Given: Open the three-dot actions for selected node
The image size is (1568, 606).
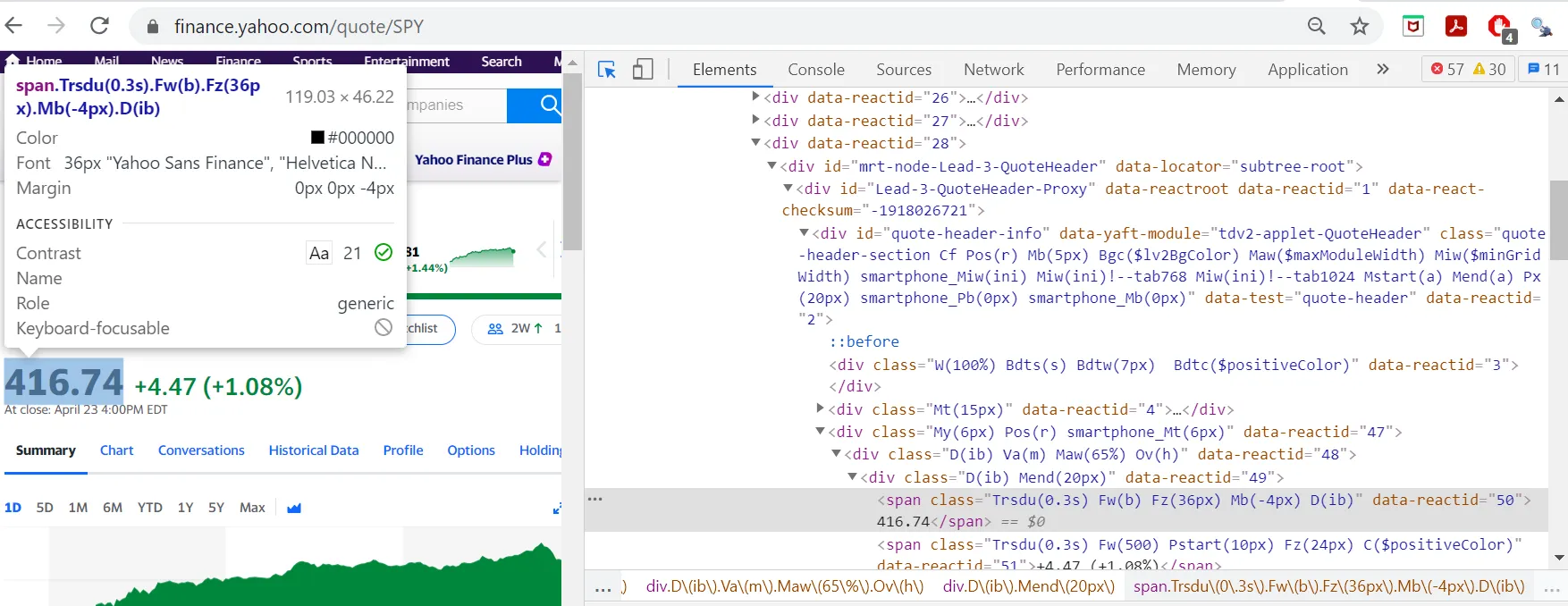Looking at the screenshot, I should click(x=595, y=499).
